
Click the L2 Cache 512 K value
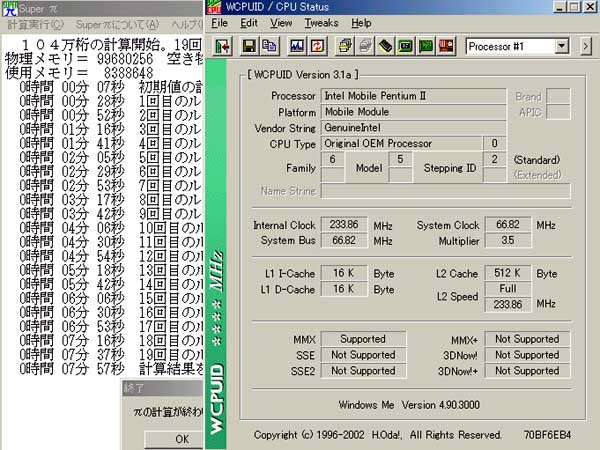pyautogui.click(x=508, y=273)
